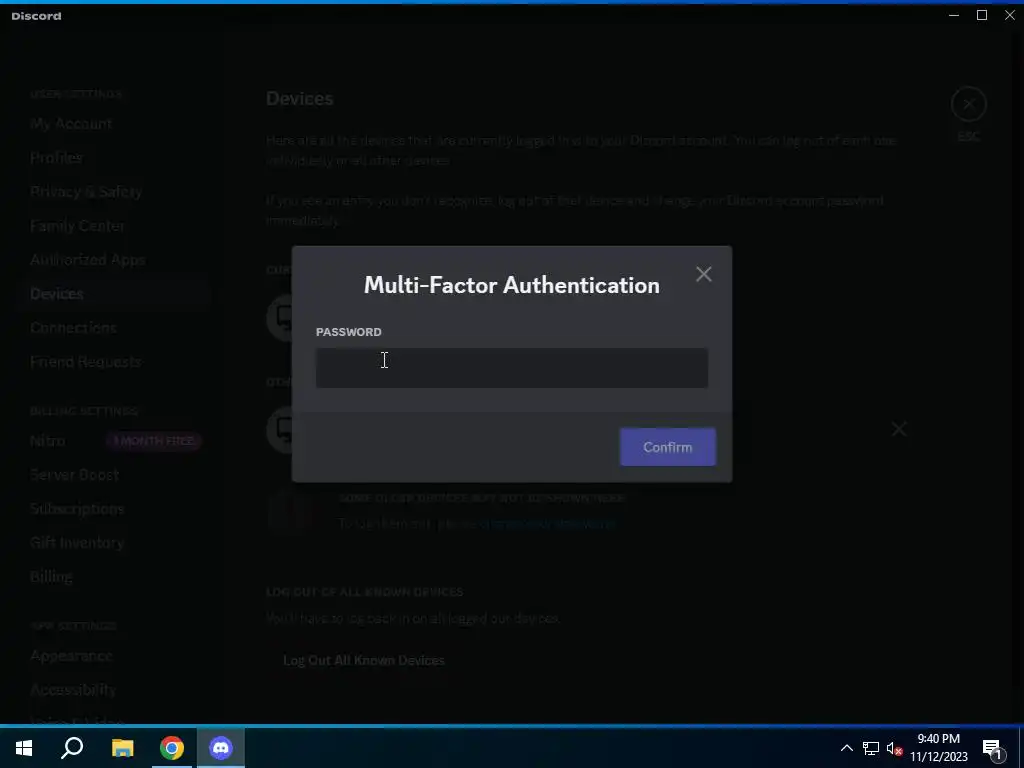Open Gift Inventory page
The image size is (1024, 768).
pos(77,543)
